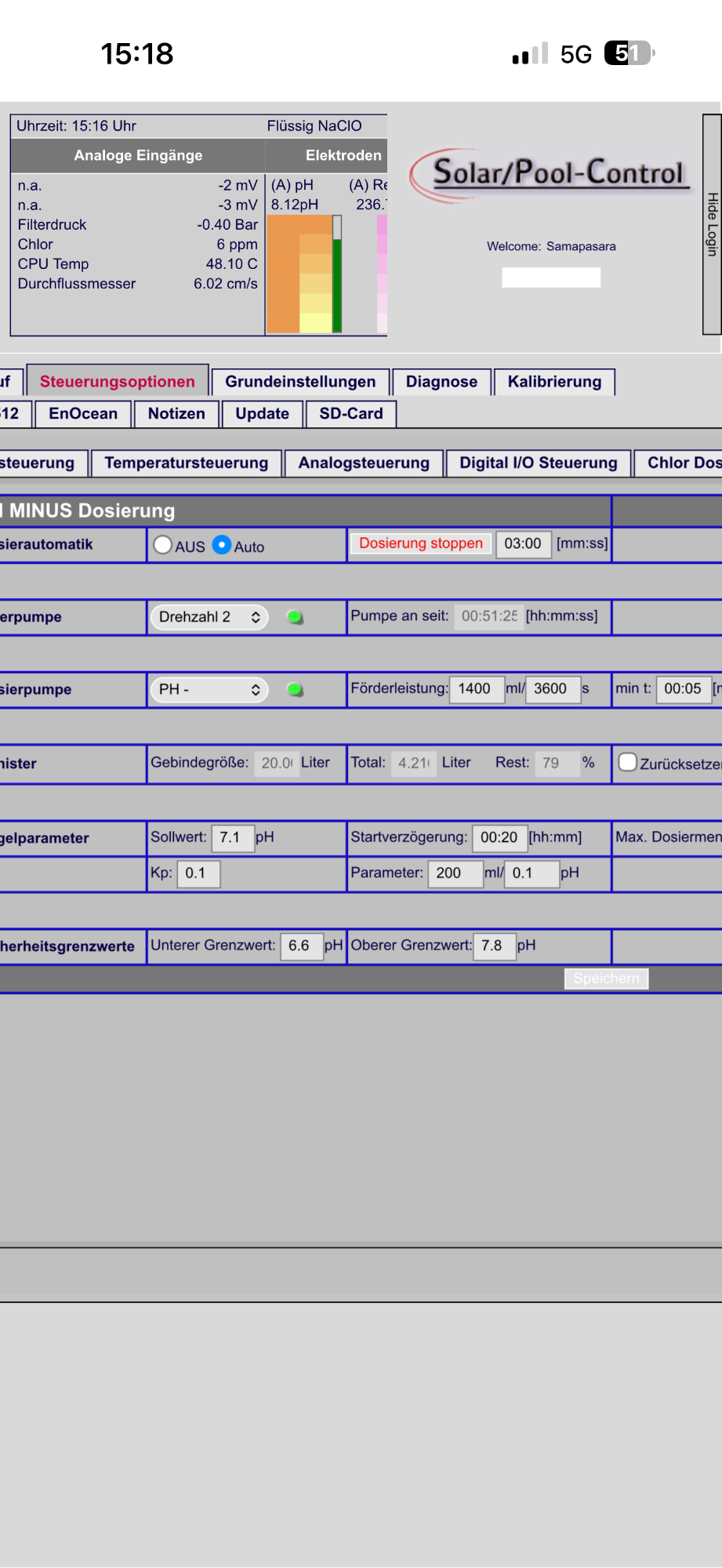Click the 8.12pH electrode value

[295, 205]
